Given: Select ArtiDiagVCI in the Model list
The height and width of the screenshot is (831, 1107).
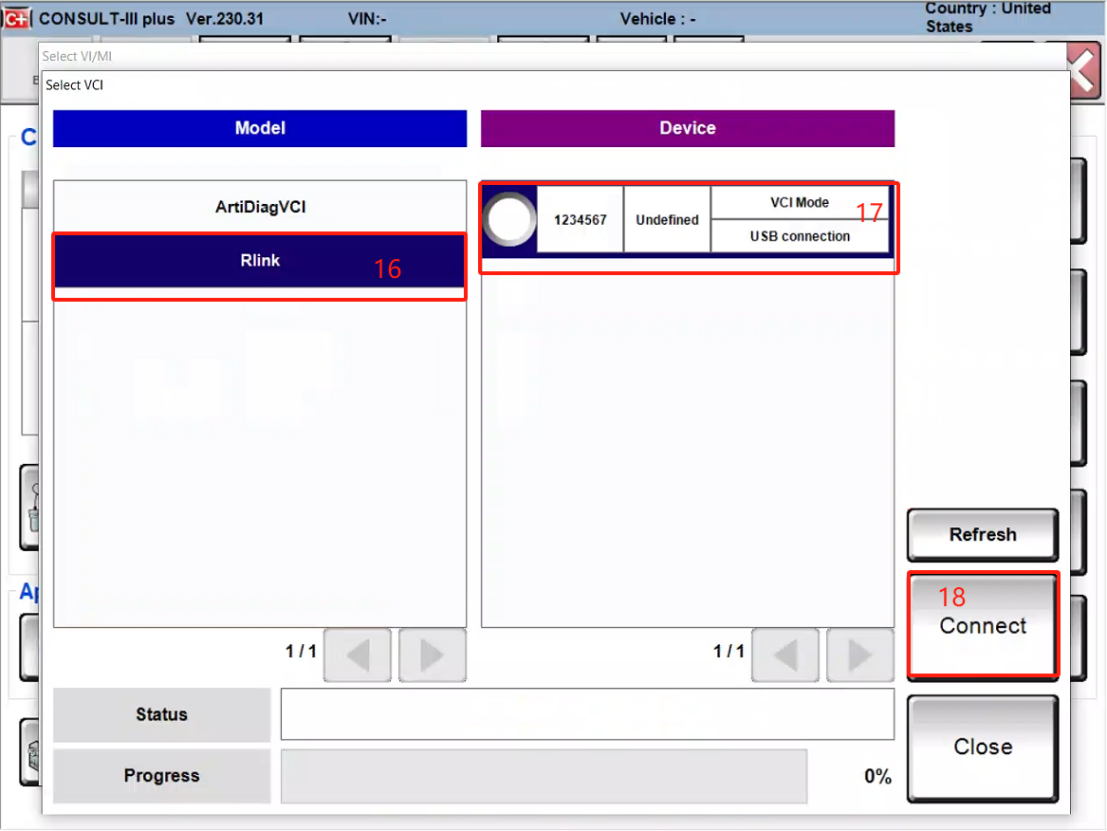Looking at the screenshot, I should click(260, 207).
